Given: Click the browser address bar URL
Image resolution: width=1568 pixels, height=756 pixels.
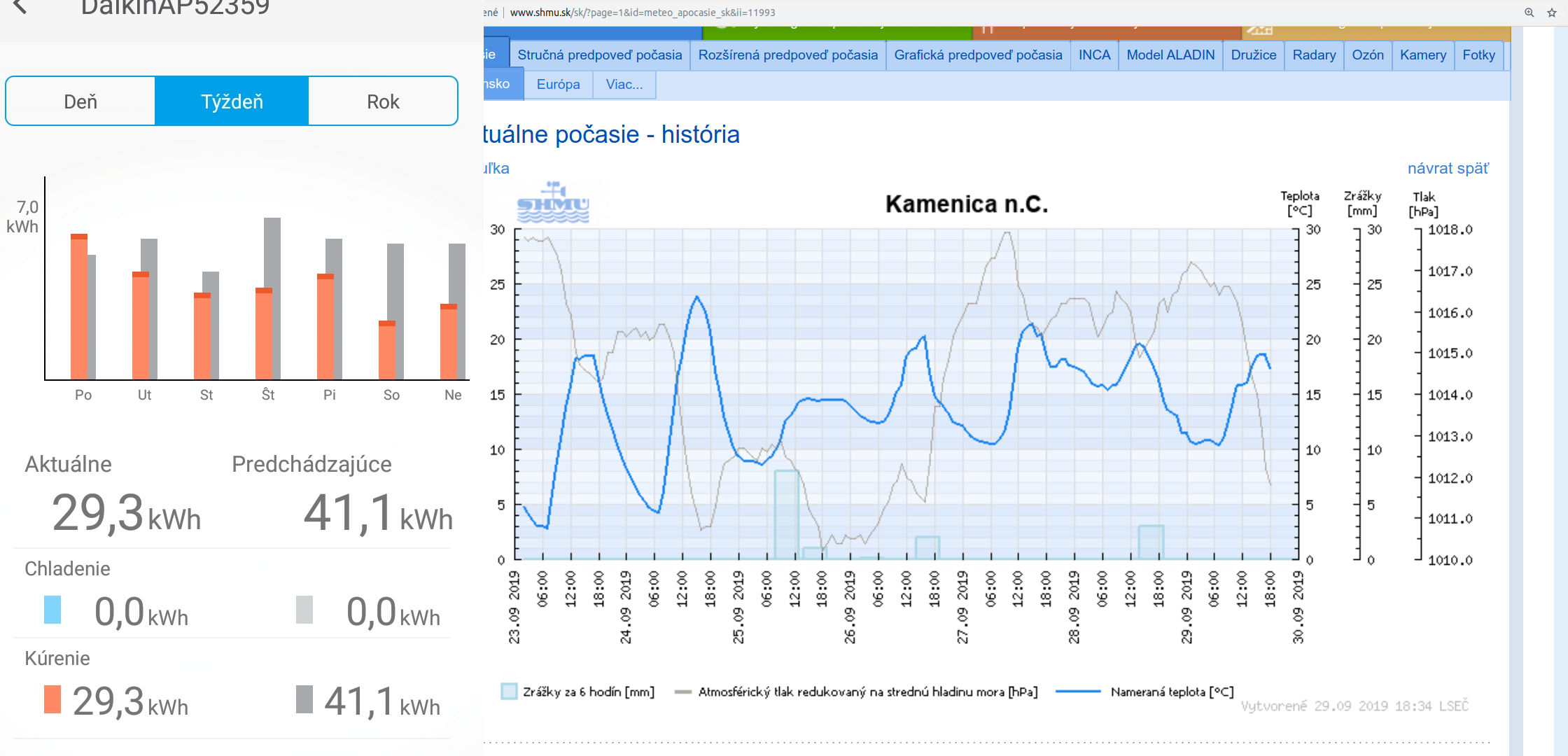Looking at the screenshot, I should [x=642, y=13].
